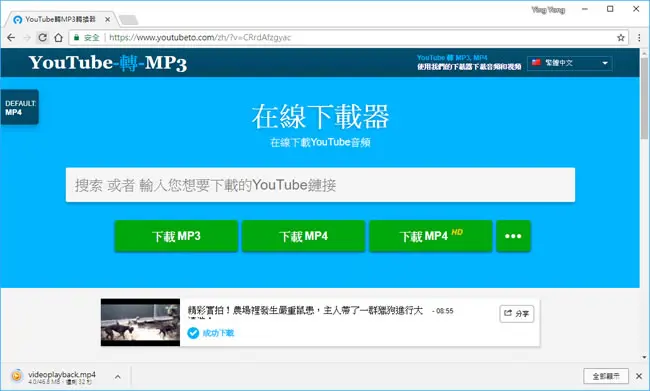Close the downloads bar
The height and width of the screenshot is (391, 650).
[639, 376]
